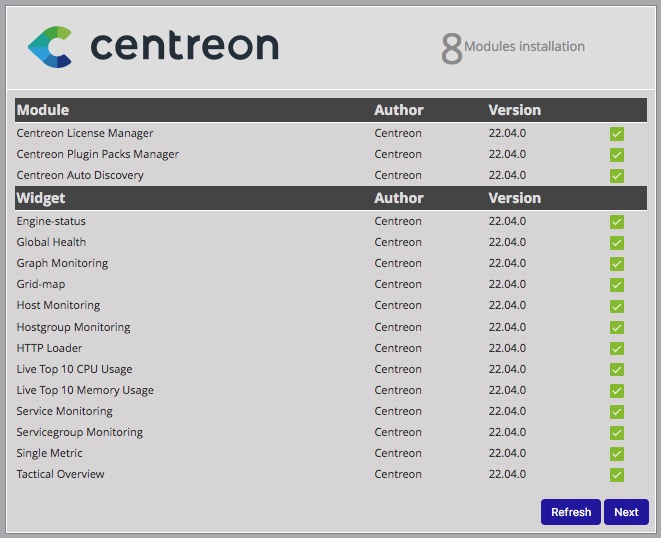Viewport: 661px width, 538px height.
Task: Click the green check for Centreon Auto Discovery
Action: 617,176
